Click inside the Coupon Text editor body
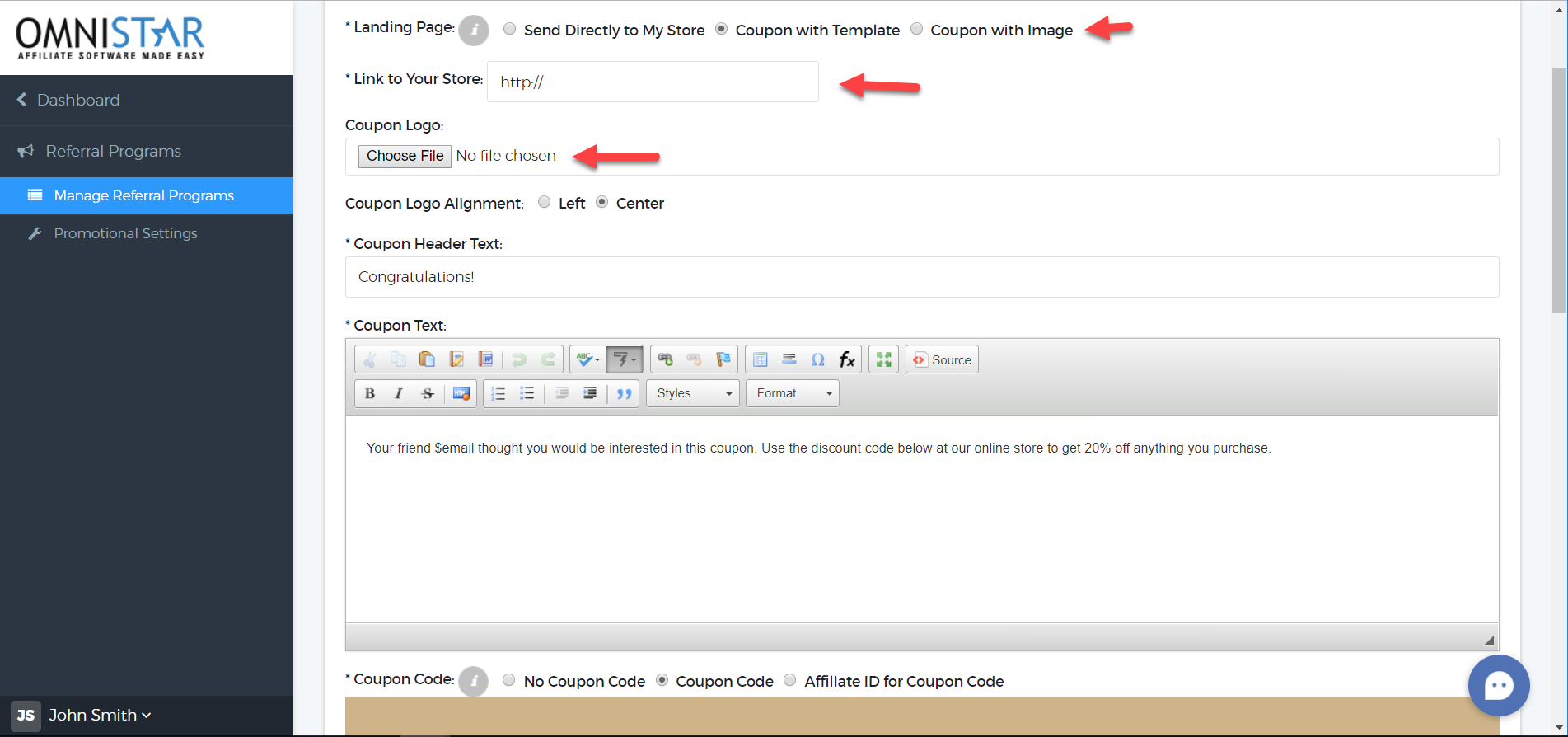The image size is (1568, 737). tap(922, 519)
